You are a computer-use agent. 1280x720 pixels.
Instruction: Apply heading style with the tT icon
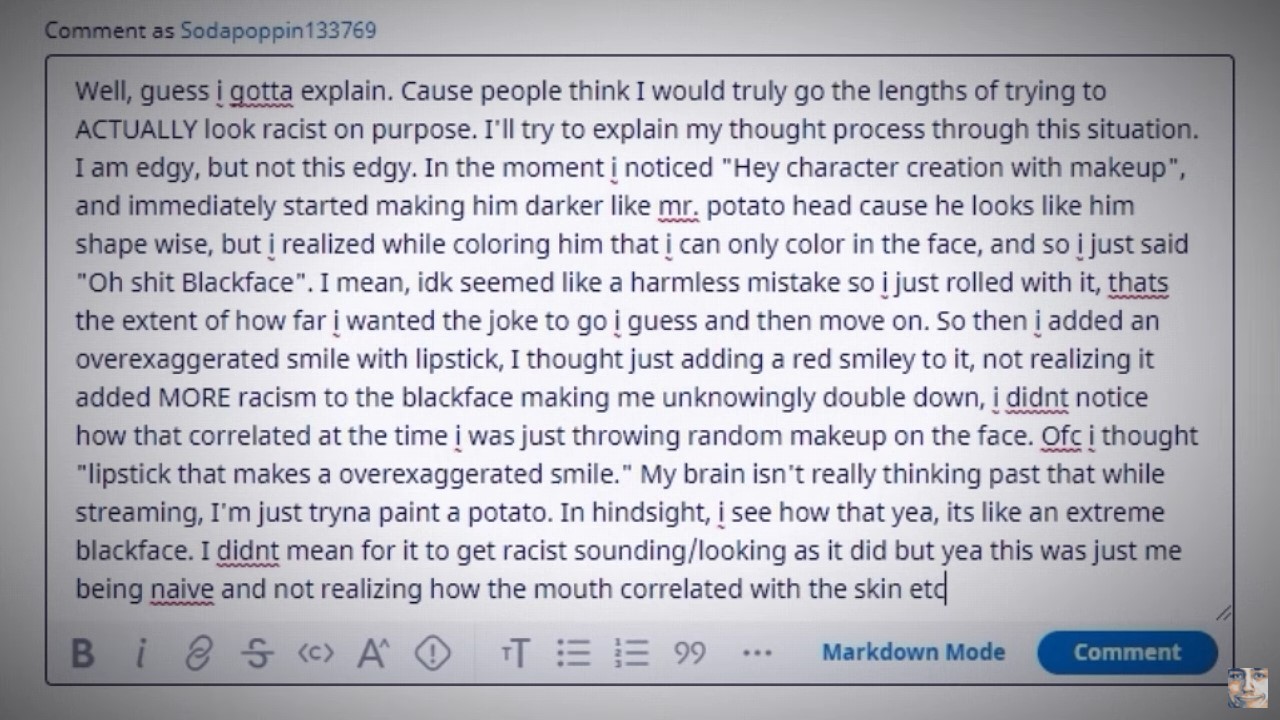coord(515,654)
